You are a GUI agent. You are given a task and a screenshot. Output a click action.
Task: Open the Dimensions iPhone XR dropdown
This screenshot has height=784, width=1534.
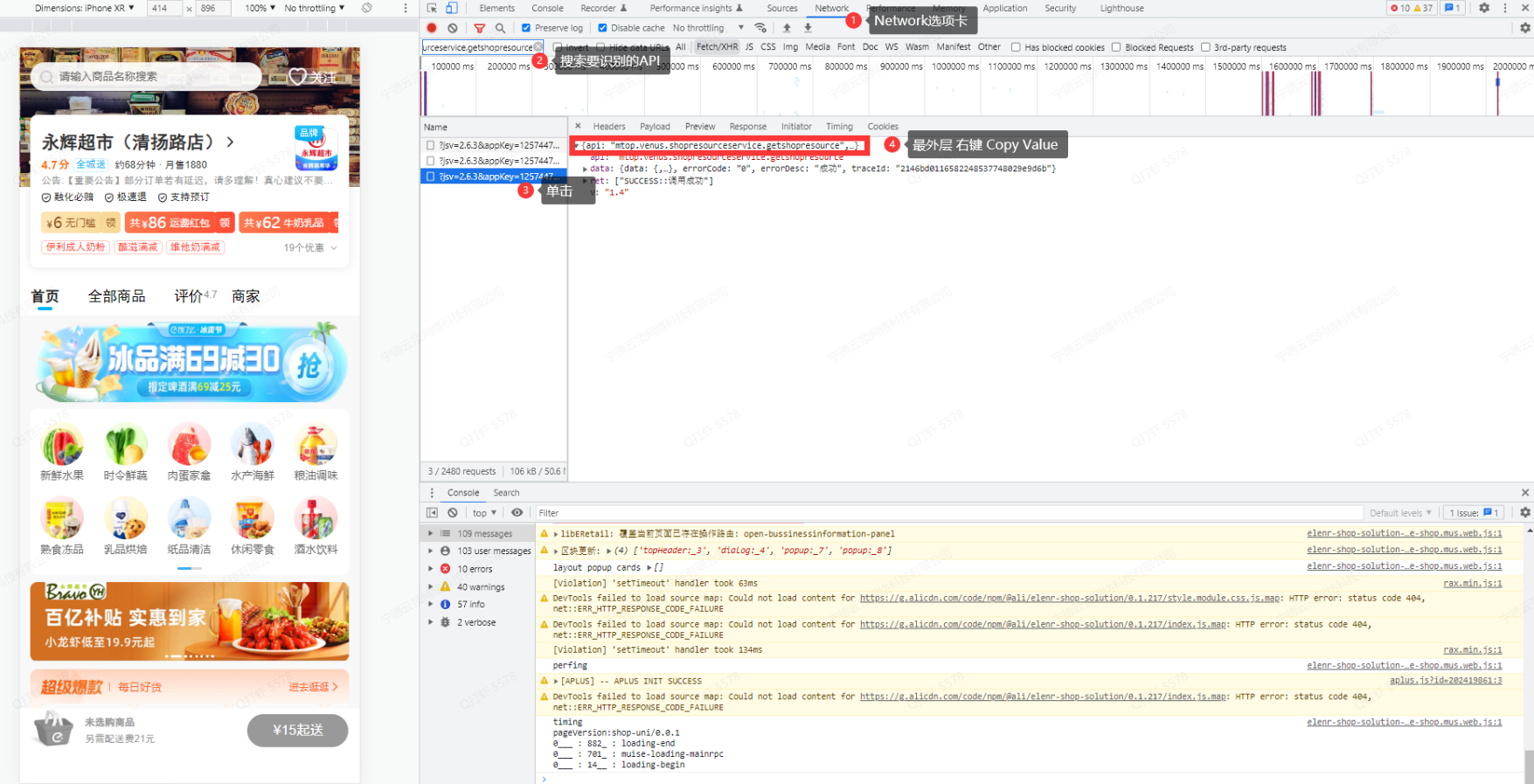[x=85, y=8]
